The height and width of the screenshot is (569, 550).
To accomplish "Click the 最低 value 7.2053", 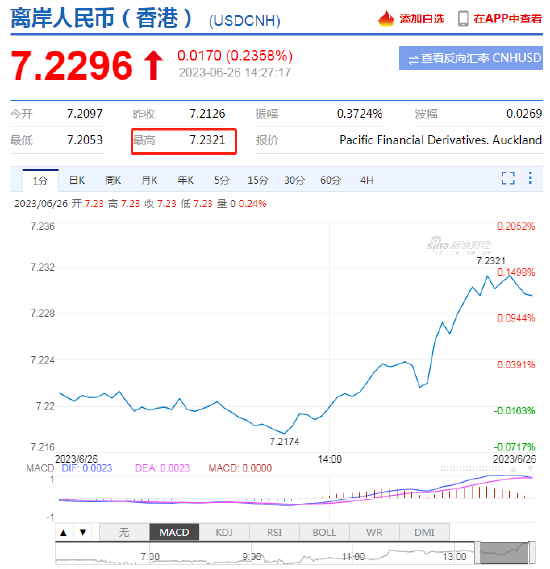I will pyautogui.click(x=85, y=140).
